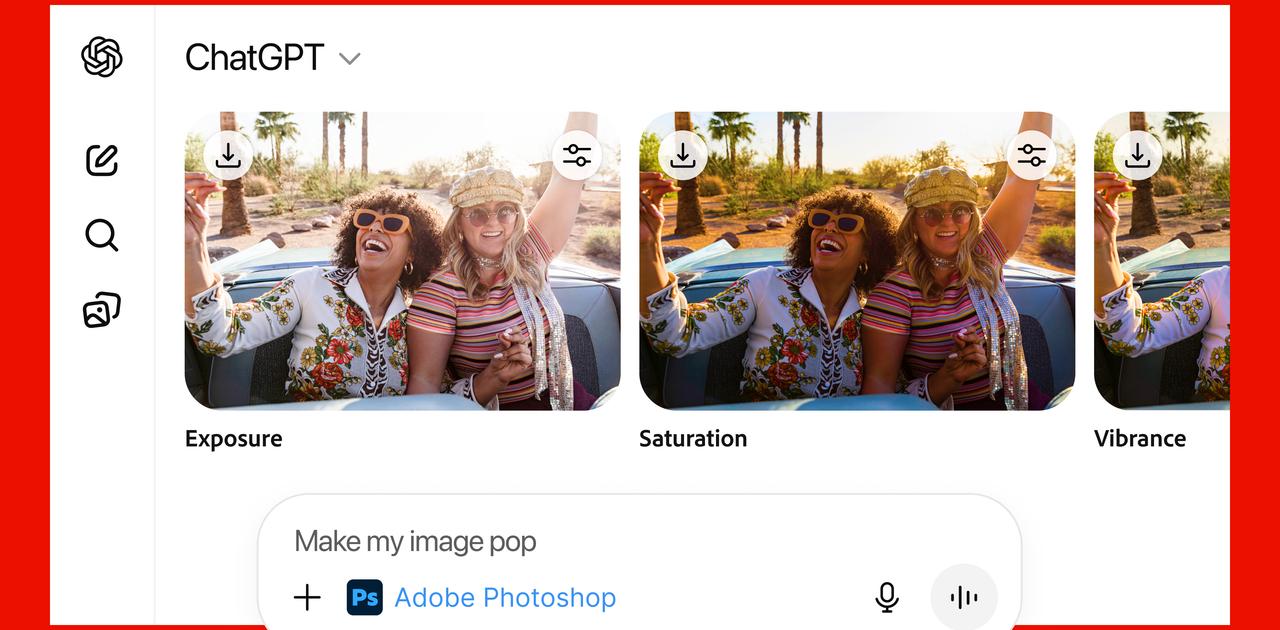Click the OpenAI logo in the sidebar
This screenshot has width=1280, height=630.
pos(102,57)
